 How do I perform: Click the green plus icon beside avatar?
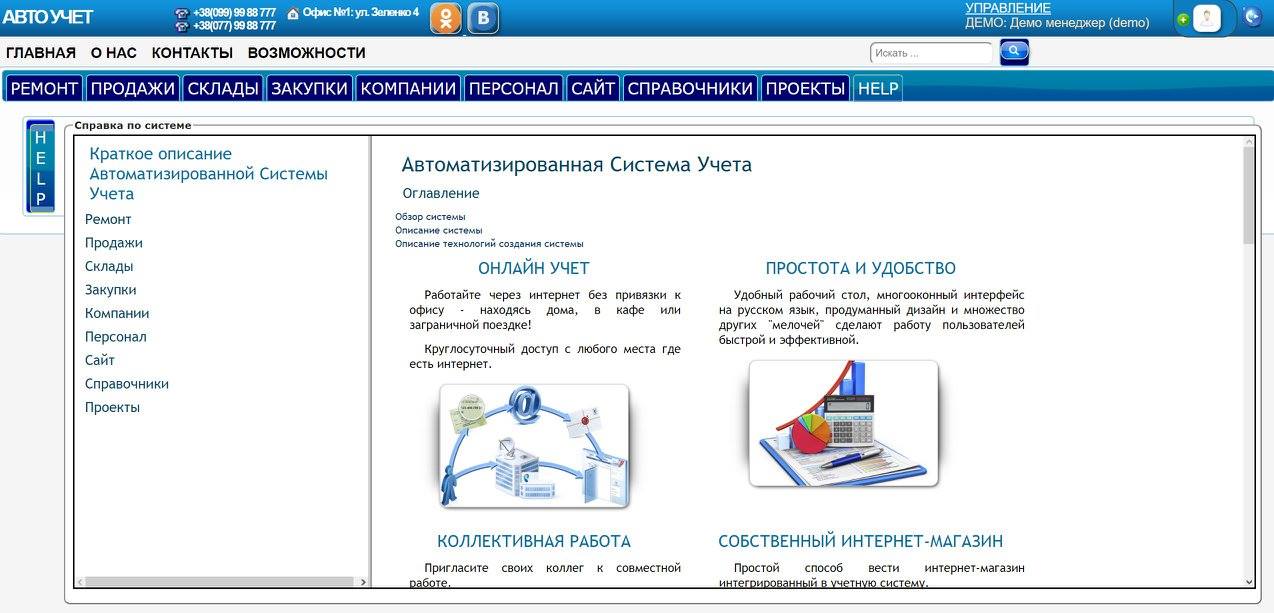pyautogui.click(x=1183, y=19)
